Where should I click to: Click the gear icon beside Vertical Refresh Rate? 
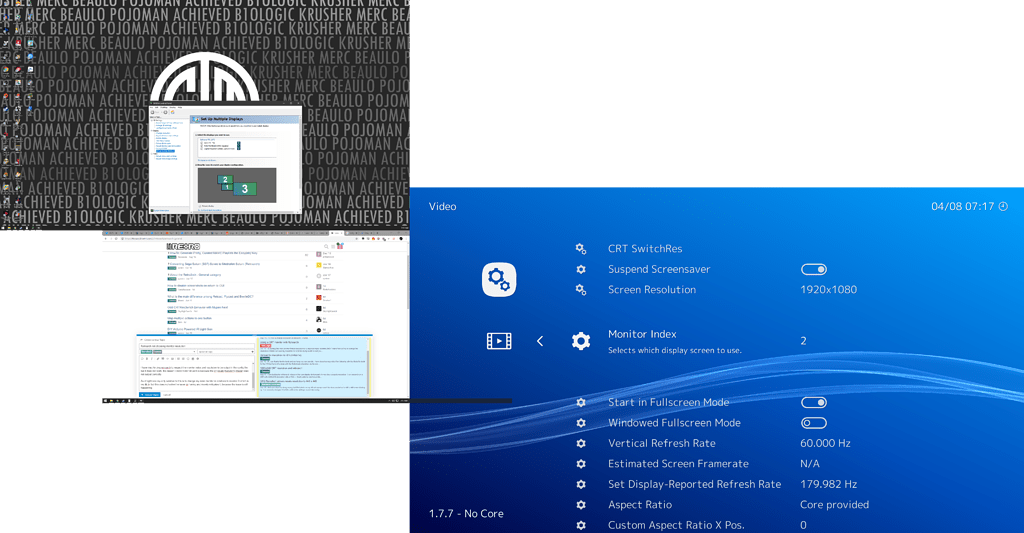click(x=581, y=443)
